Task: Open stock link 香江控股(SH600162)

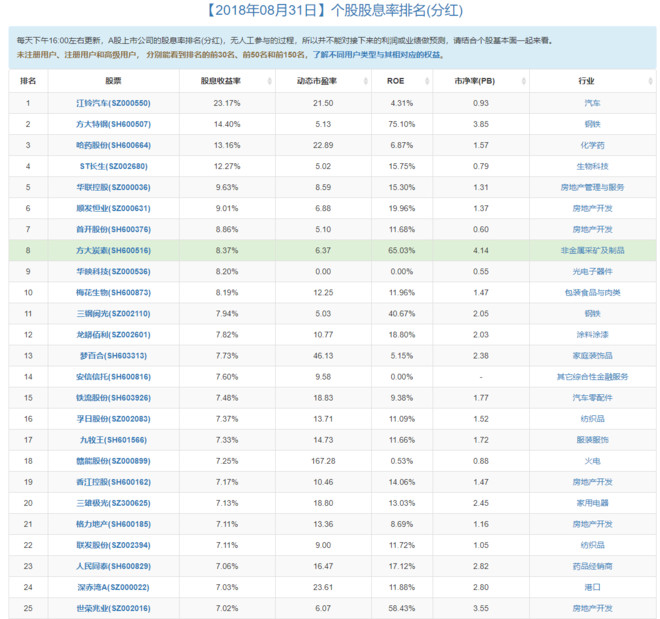Action: tap(113, 482)
